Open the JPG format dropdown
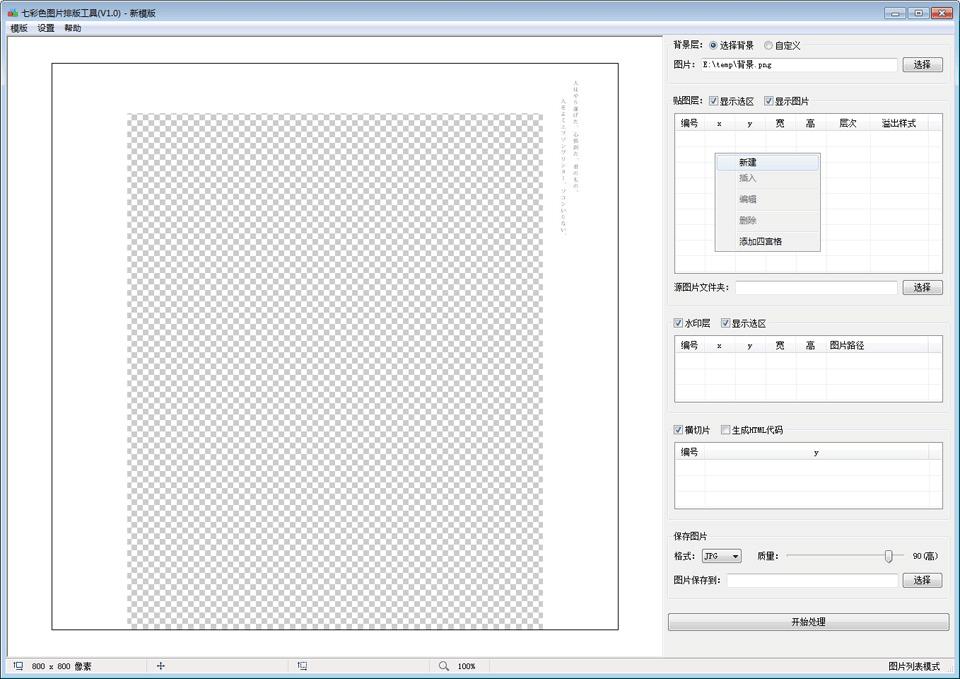 point(721,556)
